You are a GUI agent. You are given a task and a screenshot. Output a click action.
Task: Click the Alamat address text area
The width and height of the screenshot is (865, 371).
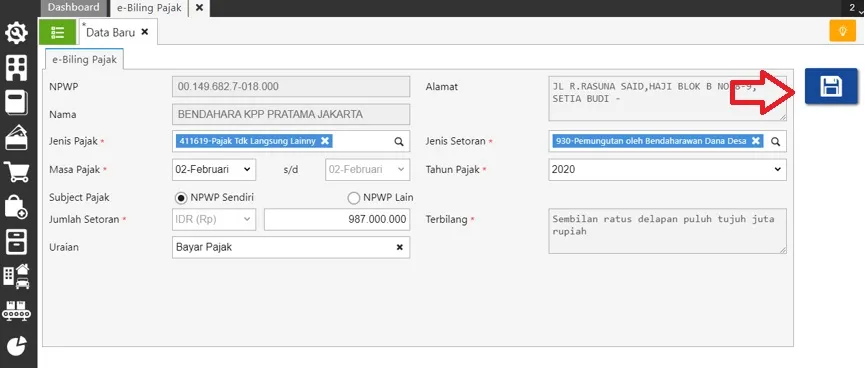pyautogui.click(x=668, y=99)
